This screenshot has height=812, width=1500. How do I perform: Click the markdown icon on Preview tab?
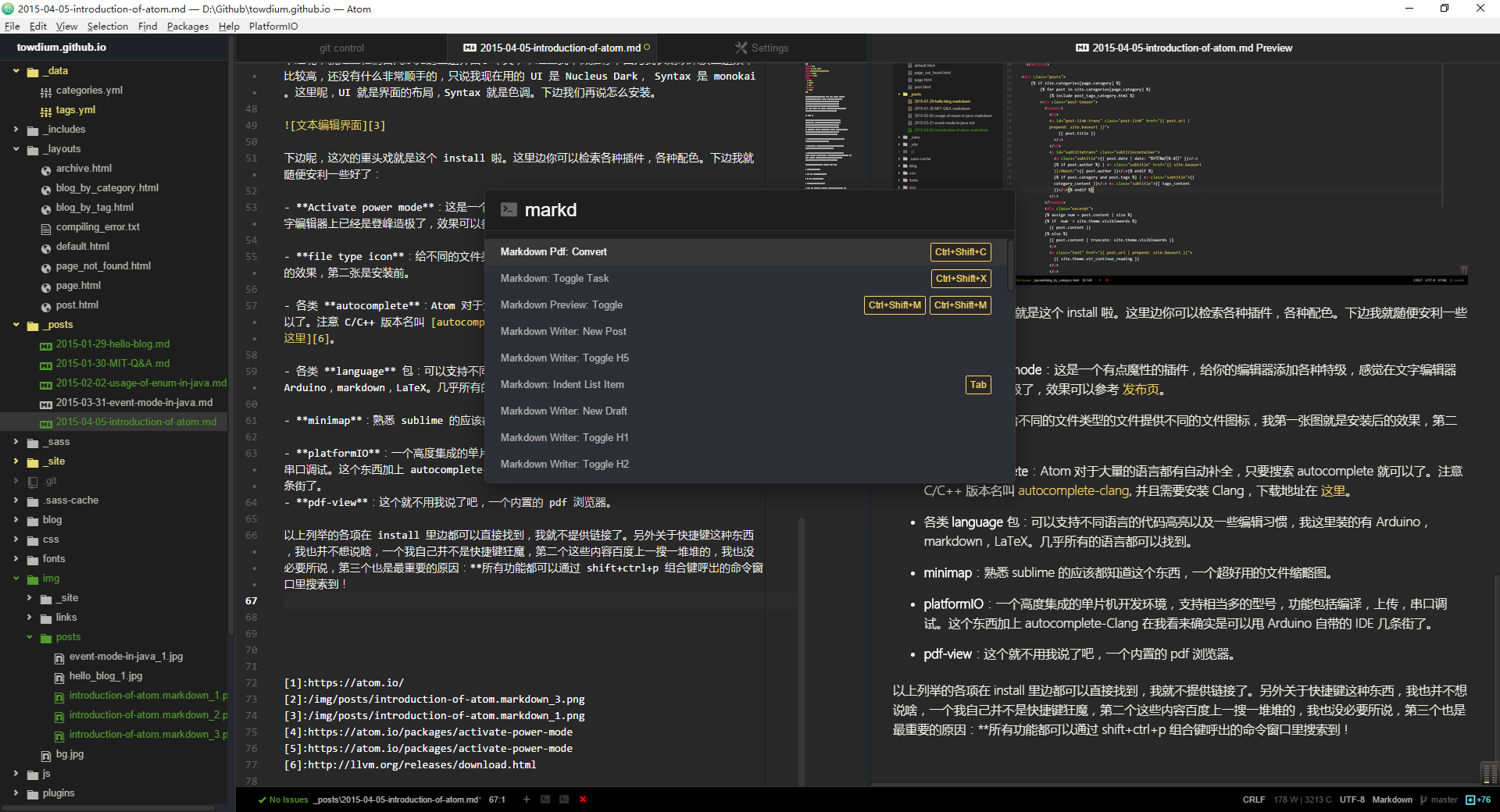(1082, 48)
